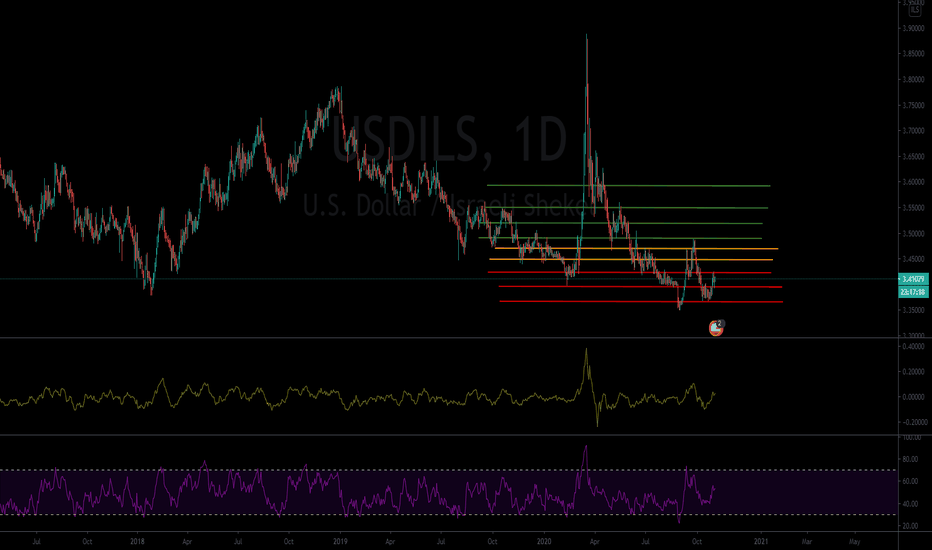The image size is (932, 550).
Task: Click the 2019 label on time axis
Action: (340, 542)
